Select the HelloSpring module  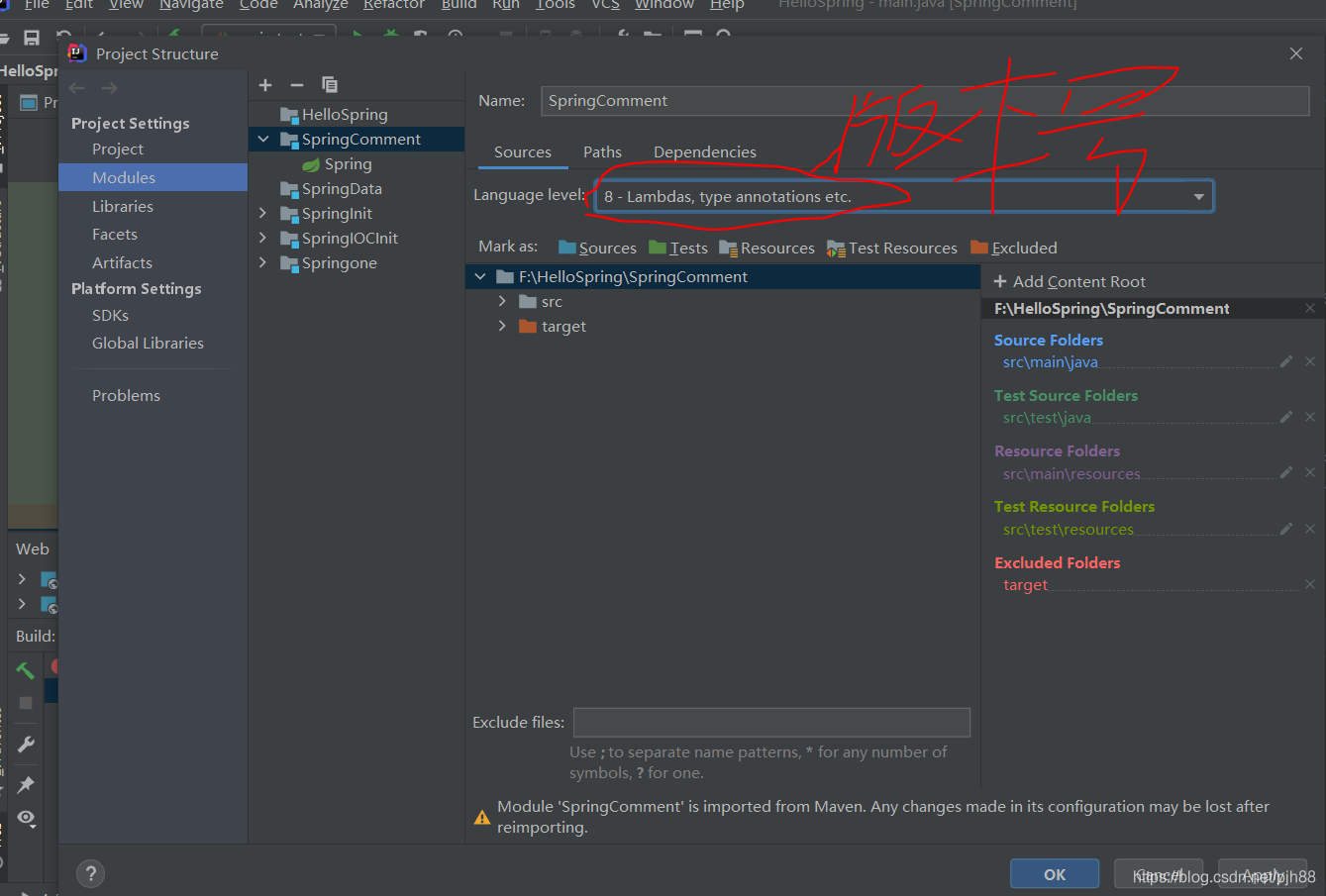345,115
